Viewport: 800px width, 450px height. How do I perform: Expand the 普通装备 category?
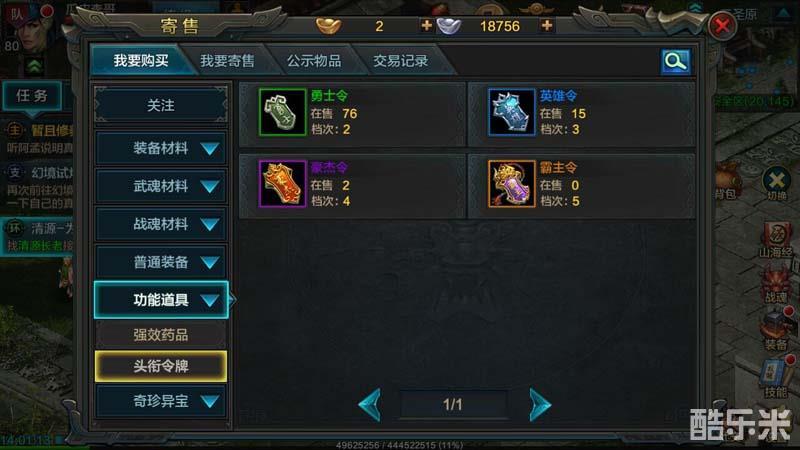tap(161, 262)
